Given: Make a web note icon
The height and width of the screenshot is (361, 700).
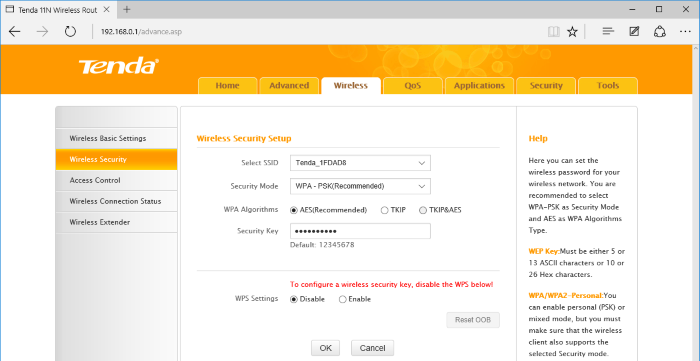Looking at the screenshot, I should tap(634, 32).
